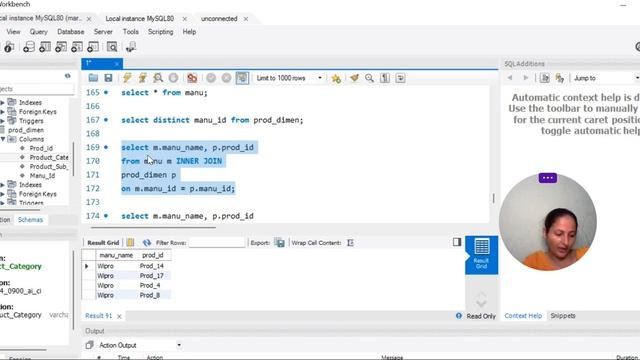Open the Query menu
The width and height of the screenshot is (640, 360).
coord(38,32)
